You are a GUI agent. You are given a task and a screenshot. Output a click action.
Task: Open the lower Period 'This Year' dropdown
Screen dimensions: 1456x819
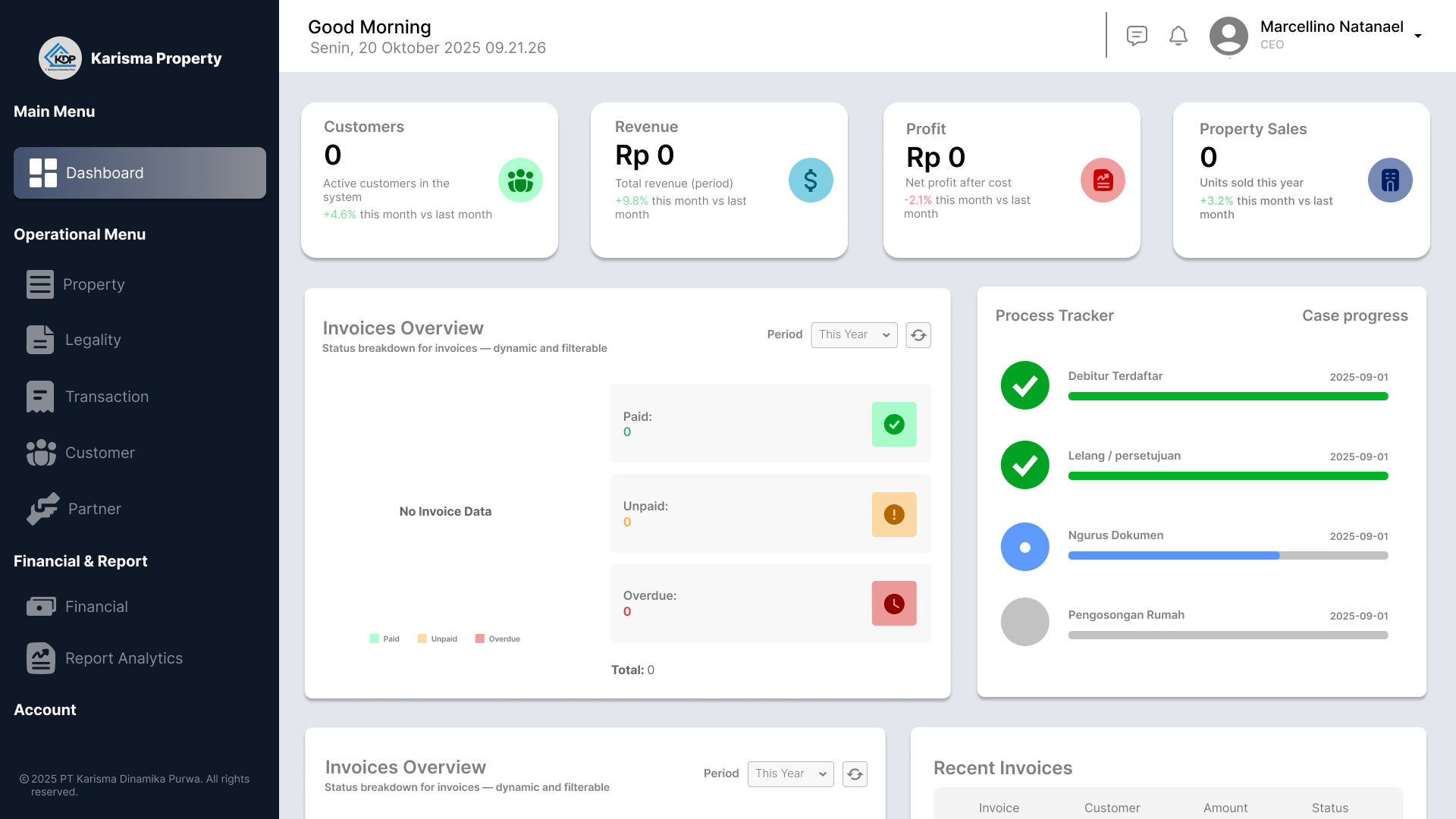(x=790, y=774)
